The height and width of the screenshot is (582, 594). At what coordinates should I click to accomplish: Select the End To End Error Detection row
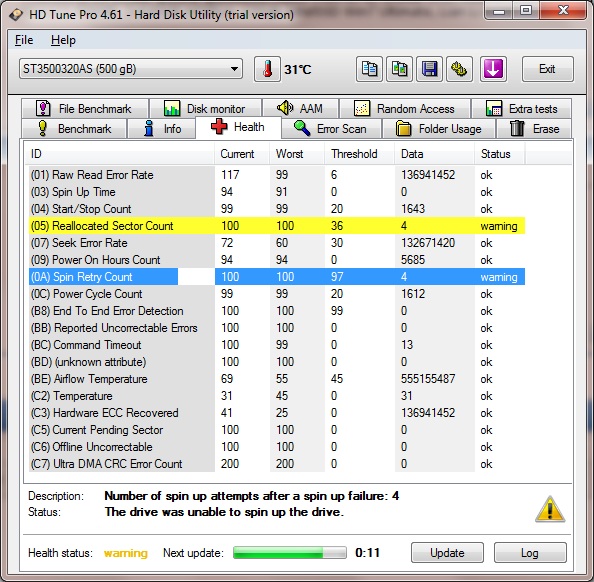coord(277,311)
